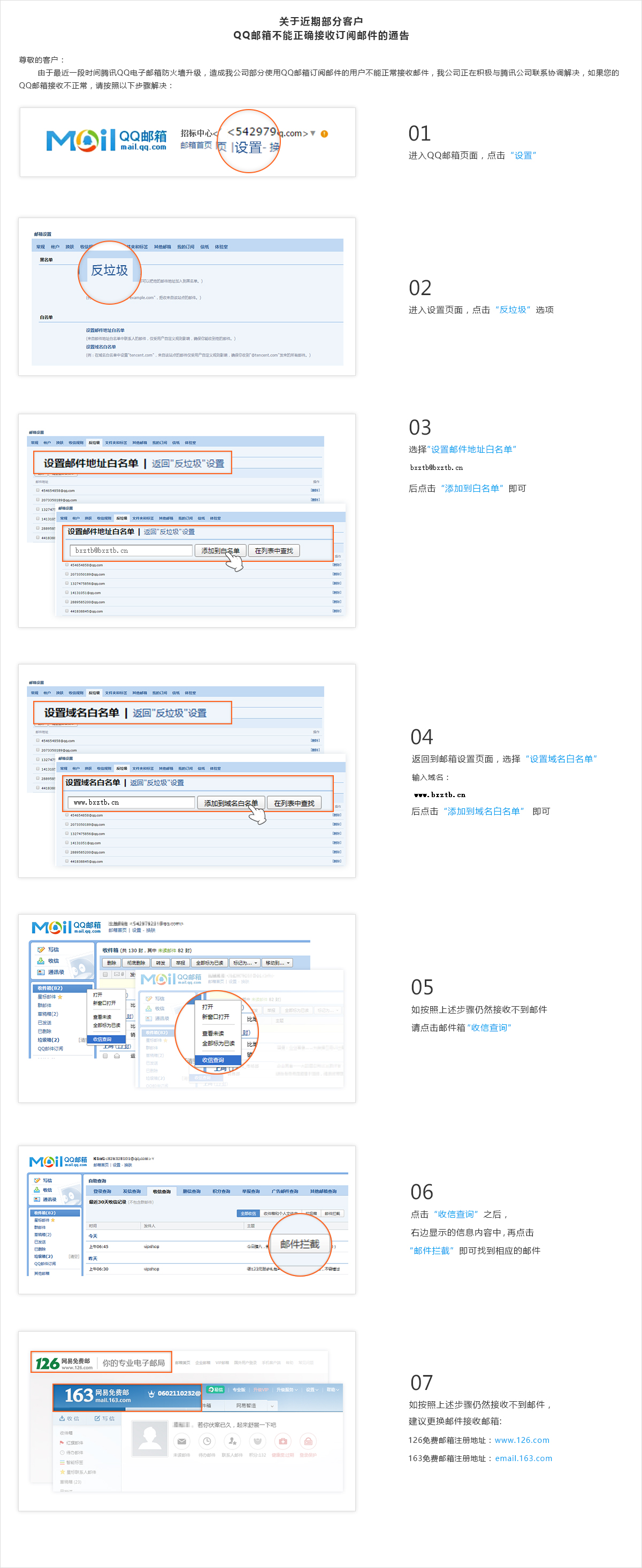Click the 设置域名白名单 link in step 02
Viewport: 642px width, 1568px height.
(x=101, y=347)
